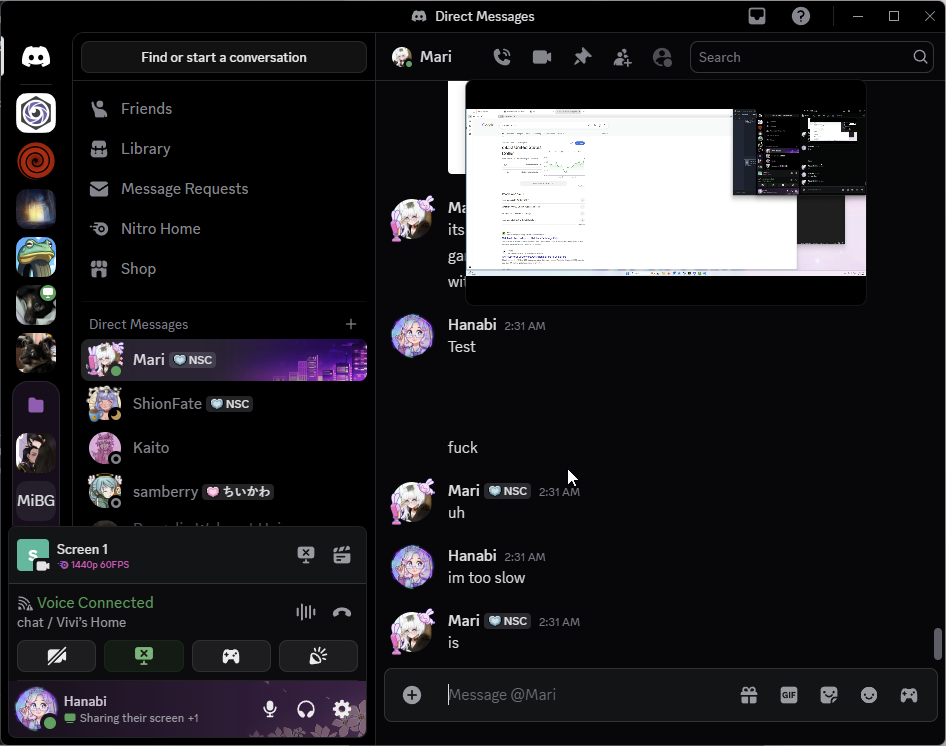946x746 pixels.
Task: Click Find or start a conversation
Action: [x=224, y=57]
